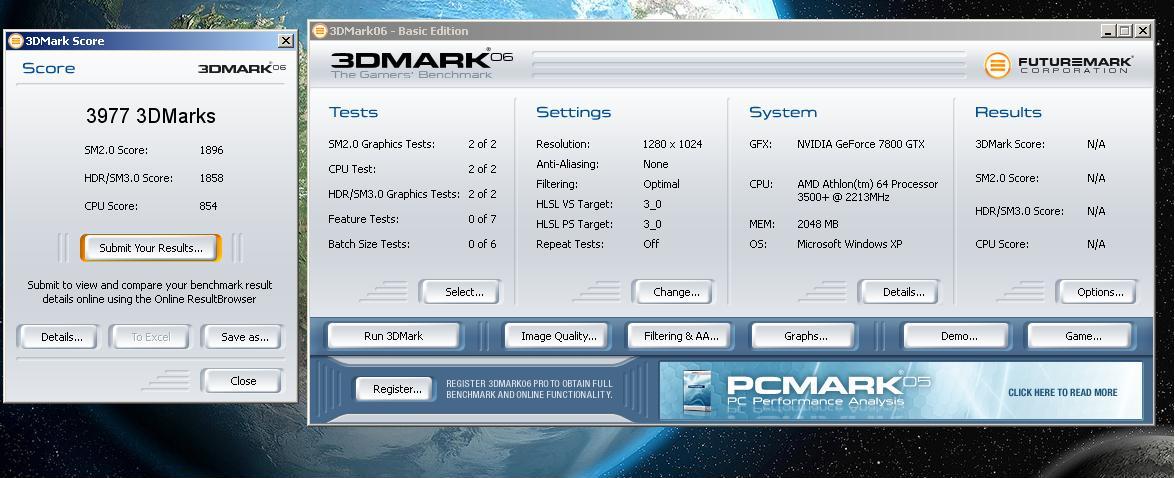Click the OS value Microsoft Windows XP
1175x478 pixels.
(x=849, y=243)
